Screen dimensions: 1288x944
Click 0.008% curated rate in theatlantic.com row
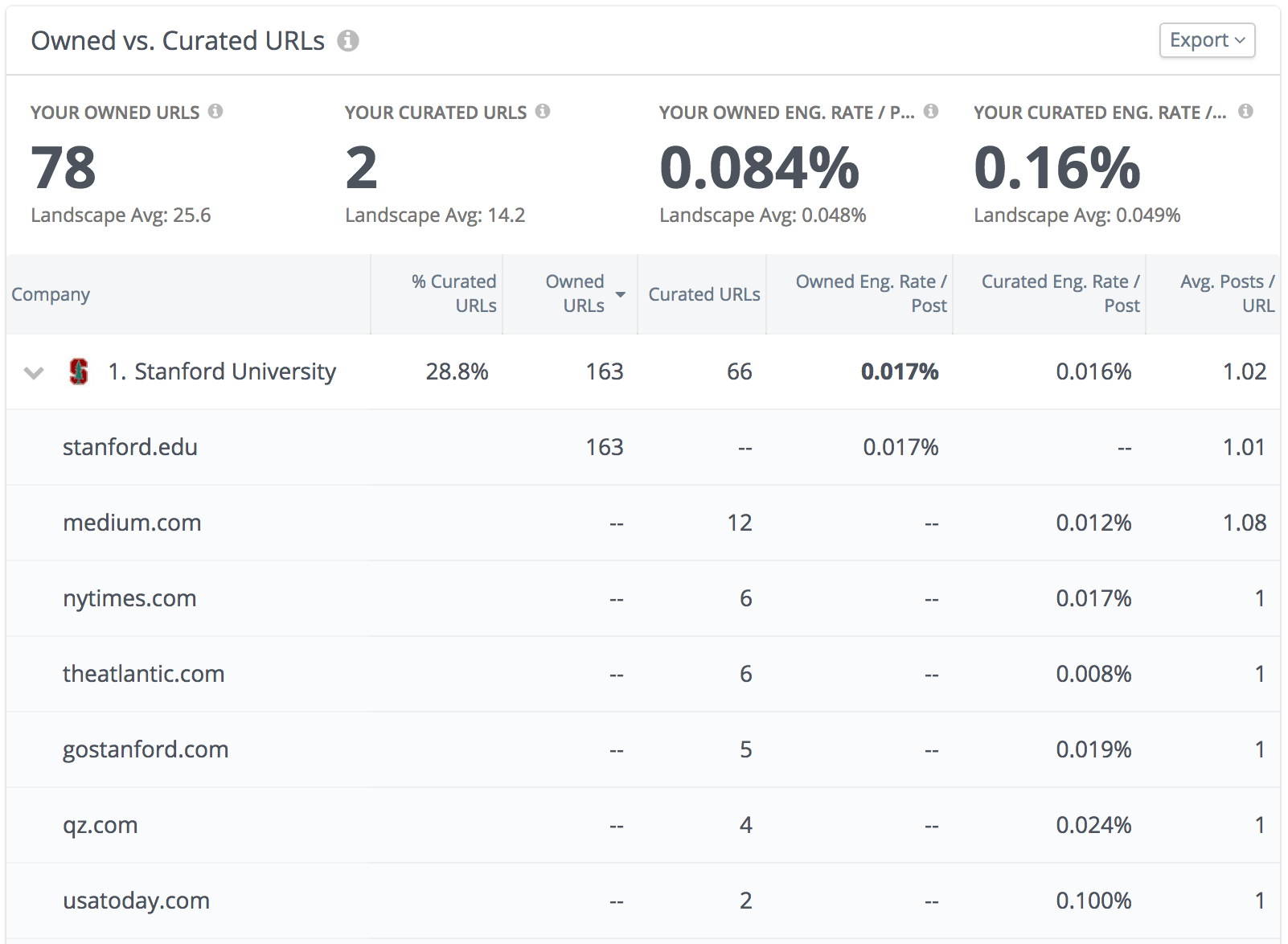(x=1093, y=674)
